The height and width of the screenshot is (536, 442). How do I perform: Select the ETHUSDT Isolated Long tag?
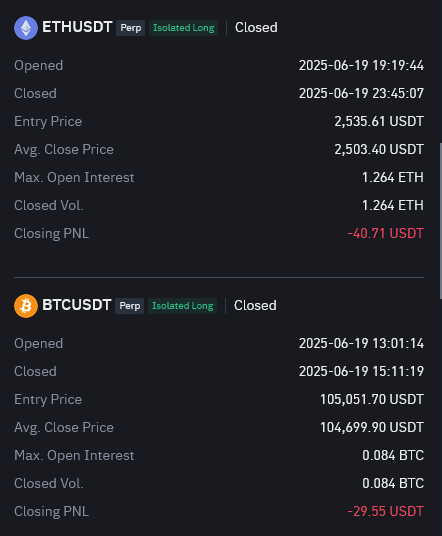tap(184, 28)
